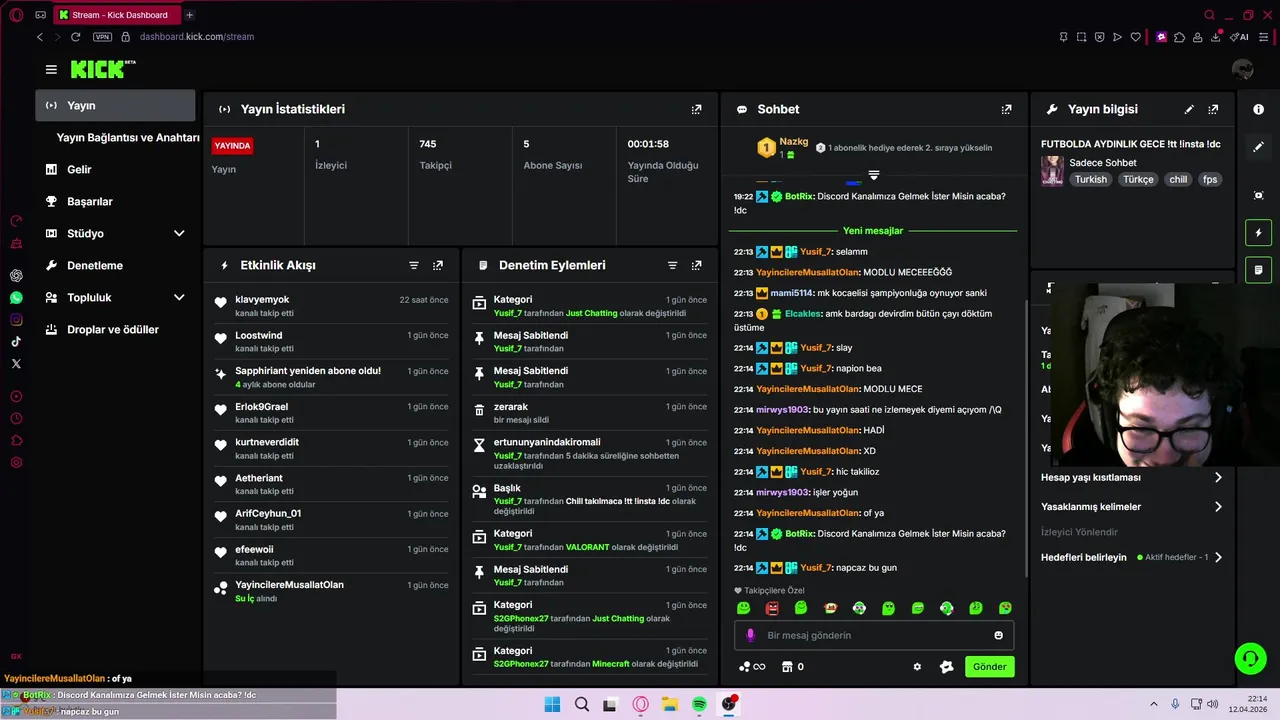Open Opera downloads icon

[1217, 37]
